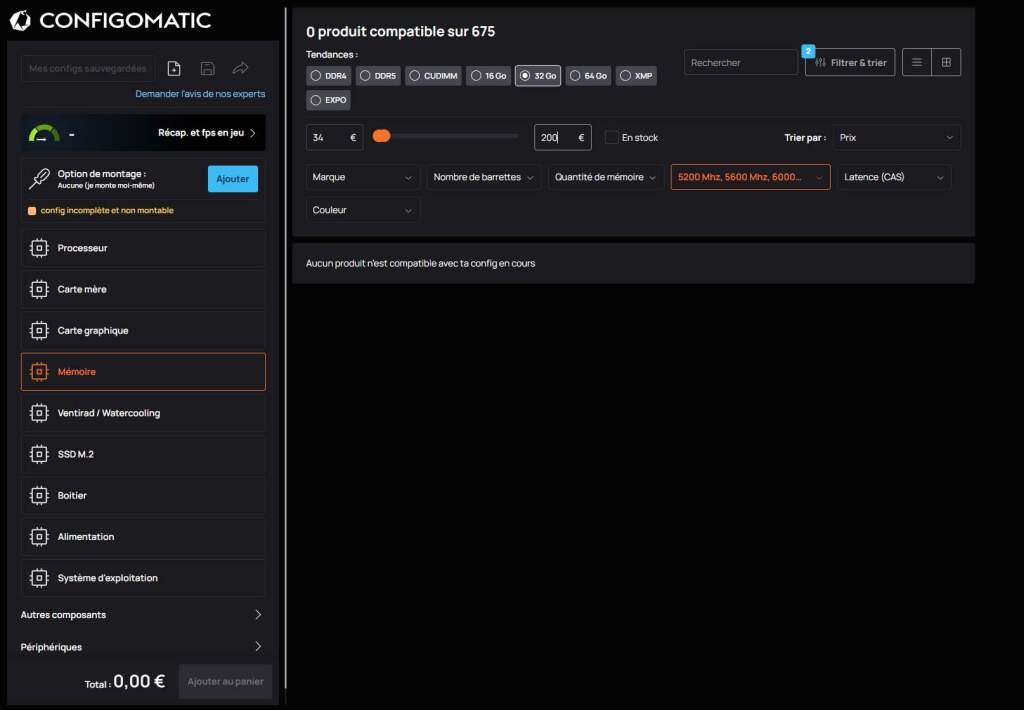This screenshot has height=710, width=1024.
Task: Select the 64 Go trend option
Action: click(575, 76)
